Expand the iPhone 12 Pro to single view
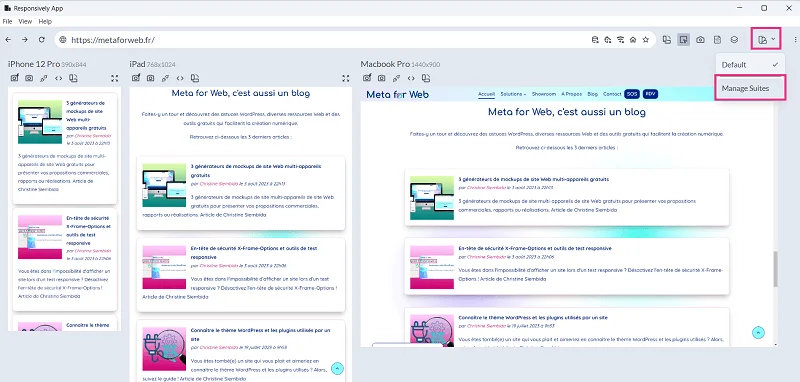Viewport: 800px width, 382px height. pyautogui.click(x=115, y=78)
